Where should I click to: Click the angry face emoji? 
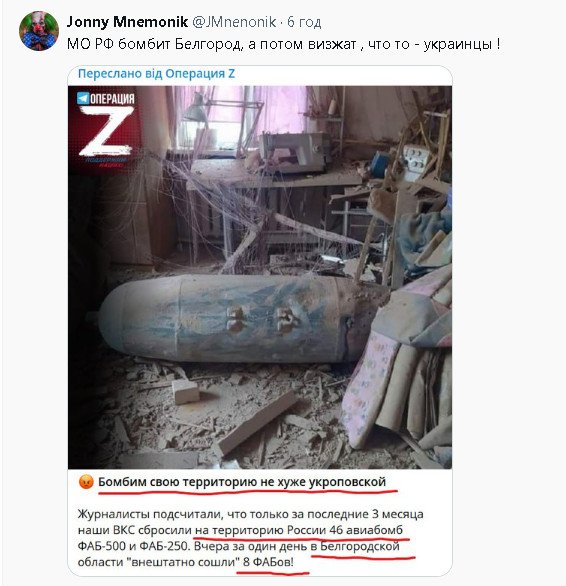(86, 482)
